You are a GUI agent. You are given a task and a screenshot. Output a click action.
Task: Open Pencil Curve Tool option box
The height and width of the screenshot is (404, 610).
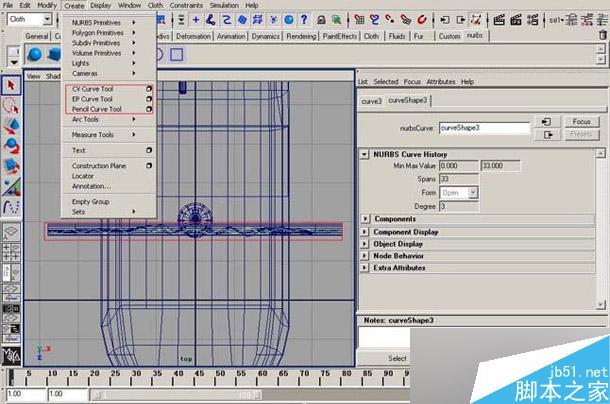tap(149, 109)
